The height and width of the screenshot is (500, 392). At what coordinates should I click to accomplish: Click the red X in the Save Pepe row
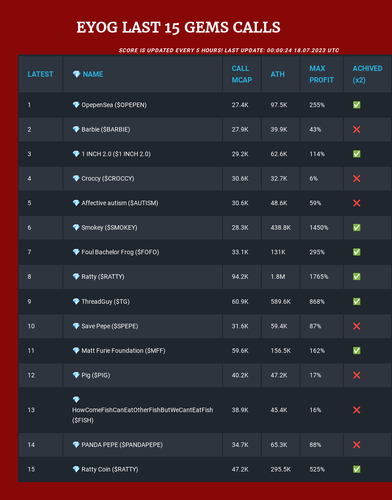pyautogui.click(x=357, y=326)
